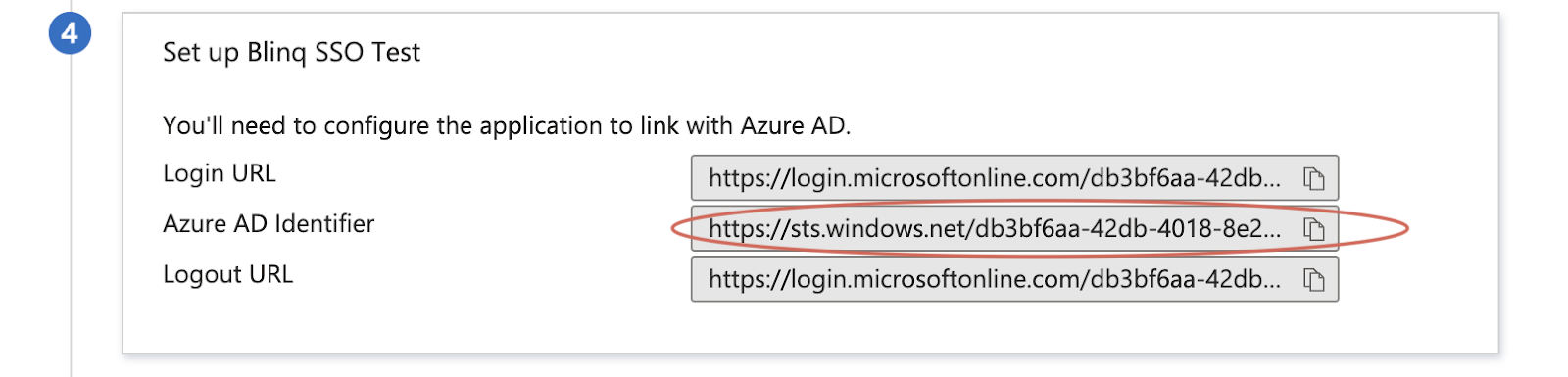
Task: Click Azure AD in the instruction sentence
Action: point(793,126)
